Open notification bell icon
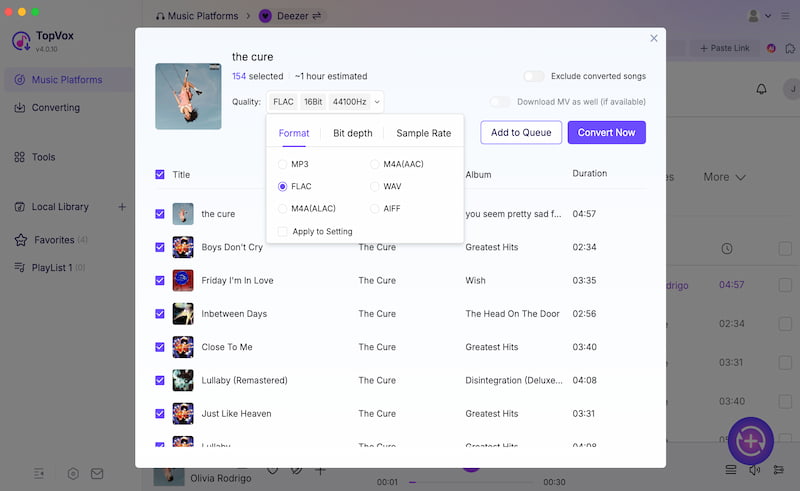The width and height of the screenshot is (800, 491). point(761,89)
